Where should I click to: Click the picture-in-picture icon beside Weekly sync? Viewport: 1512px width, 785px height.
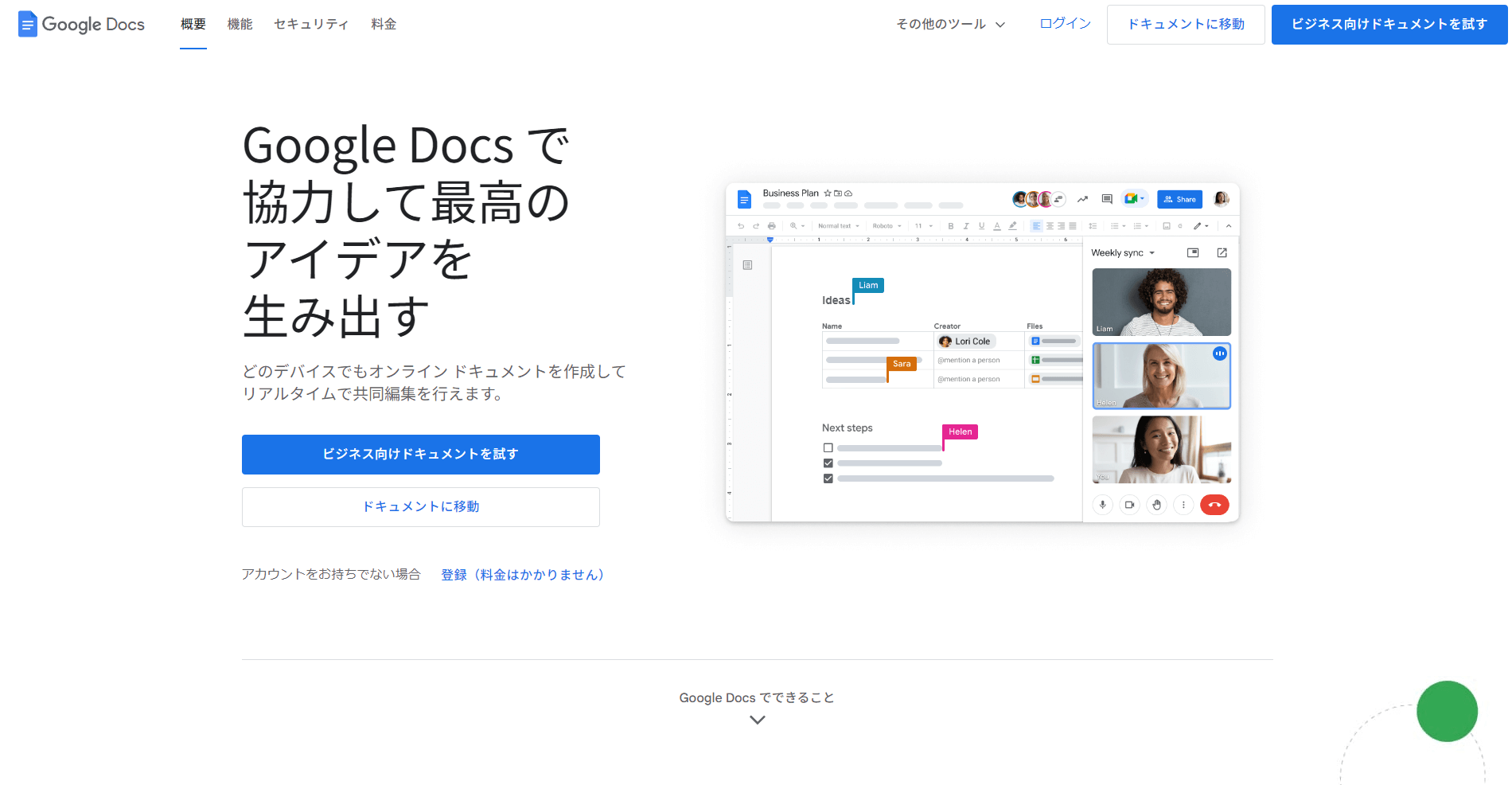point(1193,252)
